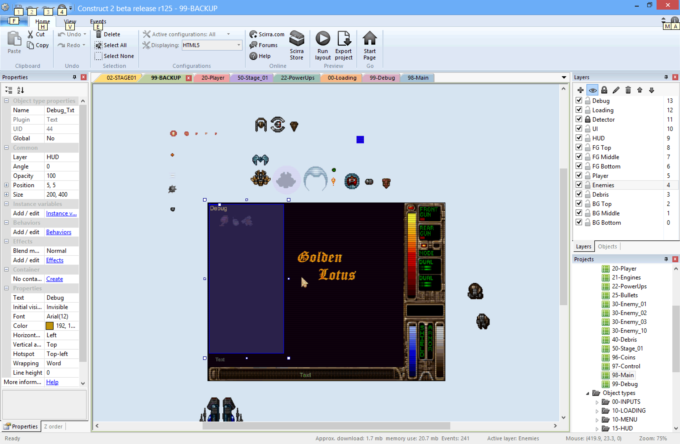The height and width of the screenshot is (444, 680).
Task: Click the Delete button in Selection group
Action: [108, 34]
